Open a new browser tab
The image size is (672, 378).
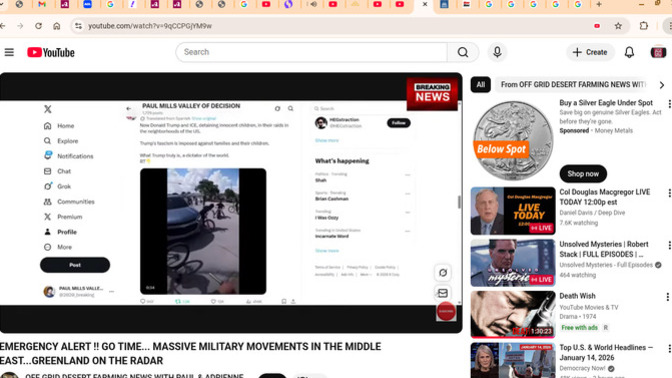tap(599, 4)
